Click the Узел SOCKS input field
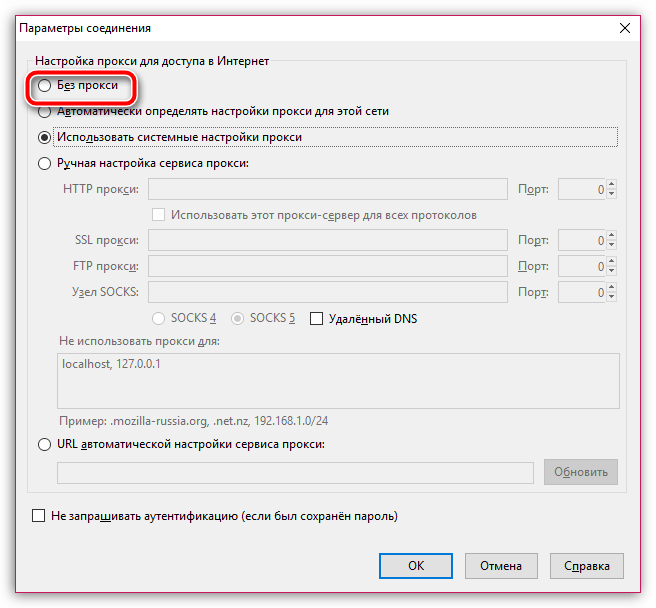656x608 pixels. pos(328,292)
